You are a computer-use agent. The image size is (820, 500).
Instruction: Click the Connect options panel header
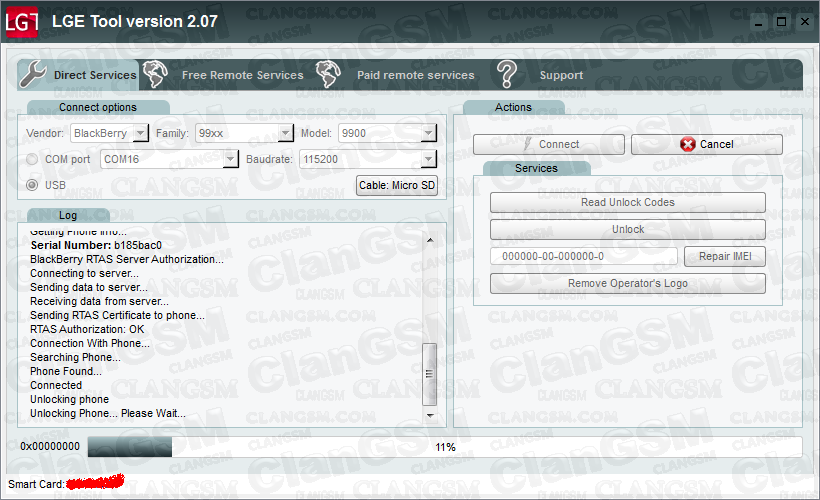(98, 107)
